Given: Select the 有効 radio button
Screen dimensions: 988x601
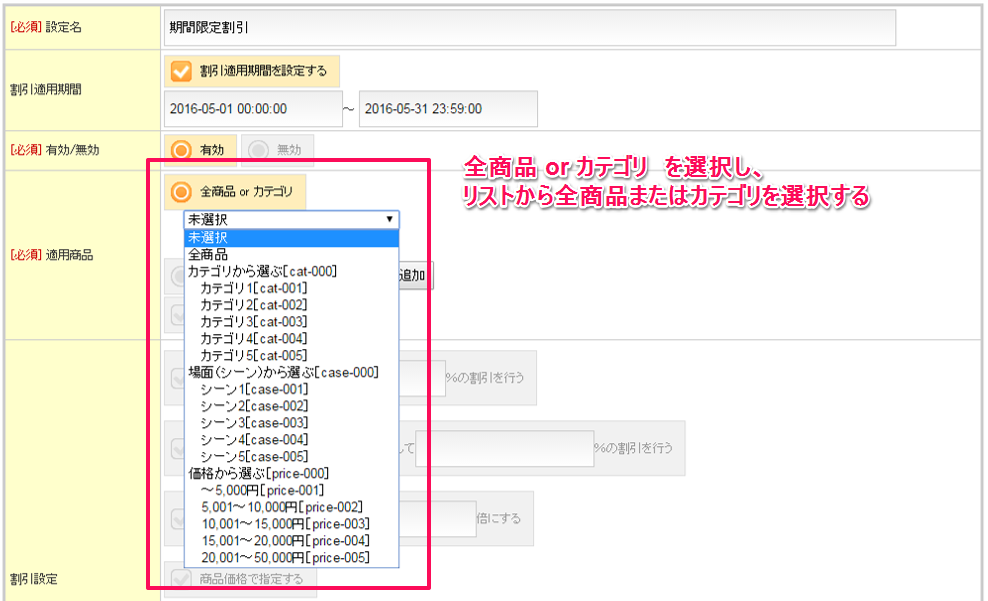Looking at the screenshot, I should (182, 149).
